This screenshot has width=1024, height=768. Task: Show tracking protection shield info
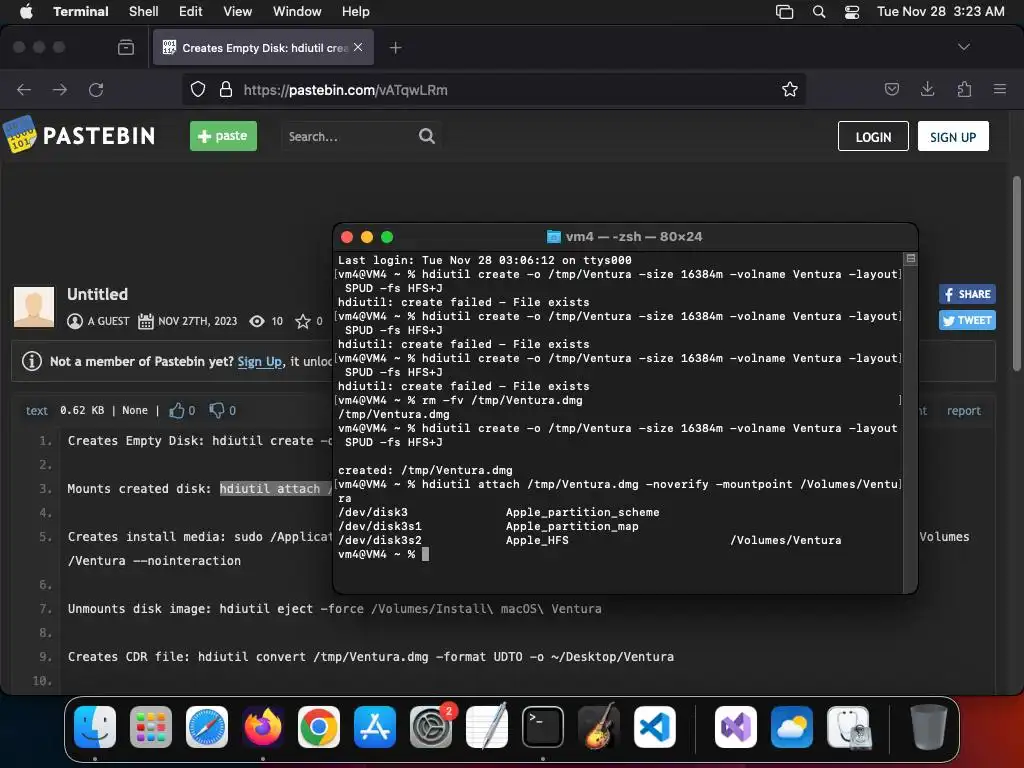[198, 89]
